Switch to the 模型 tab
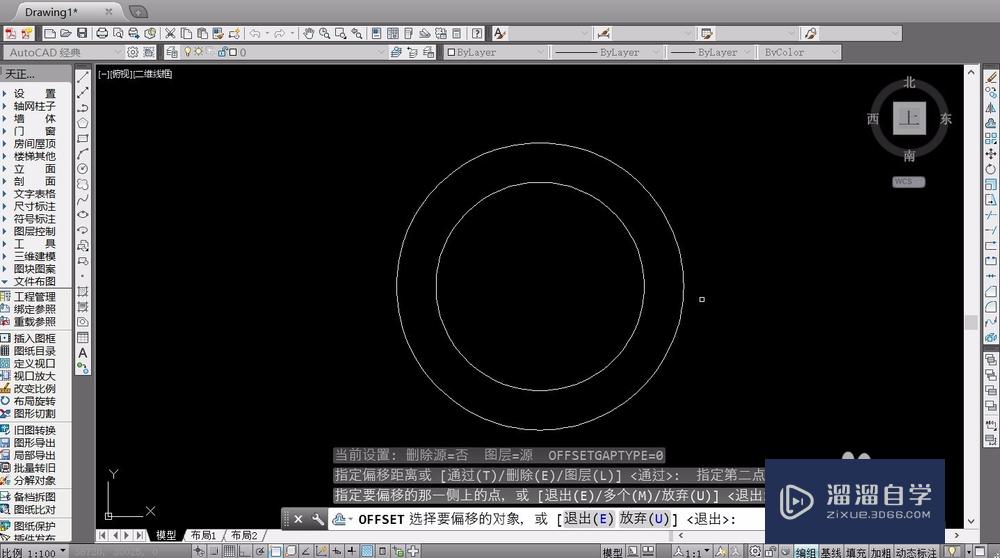 [166, 535]
